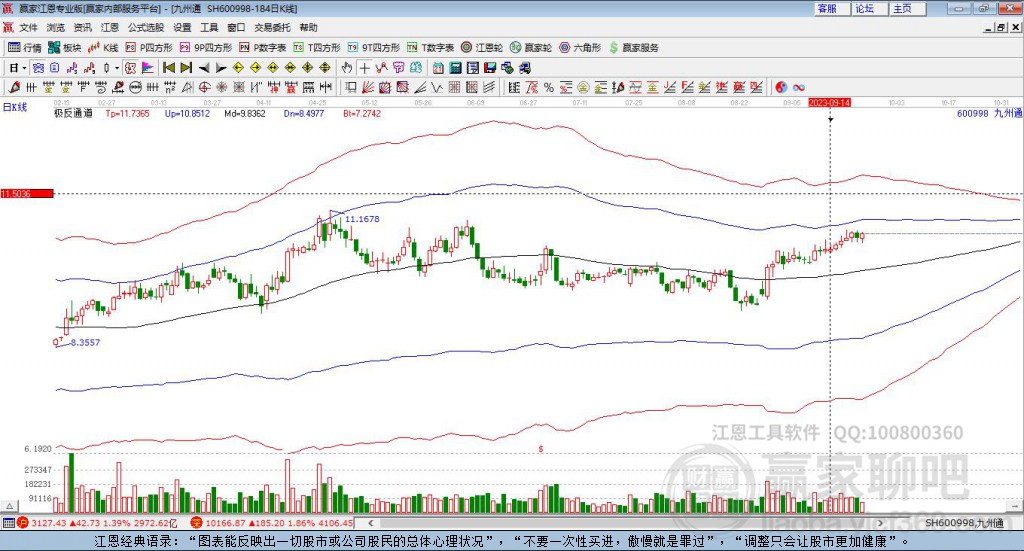Open the 江恩 menu

tap(110, 27)
